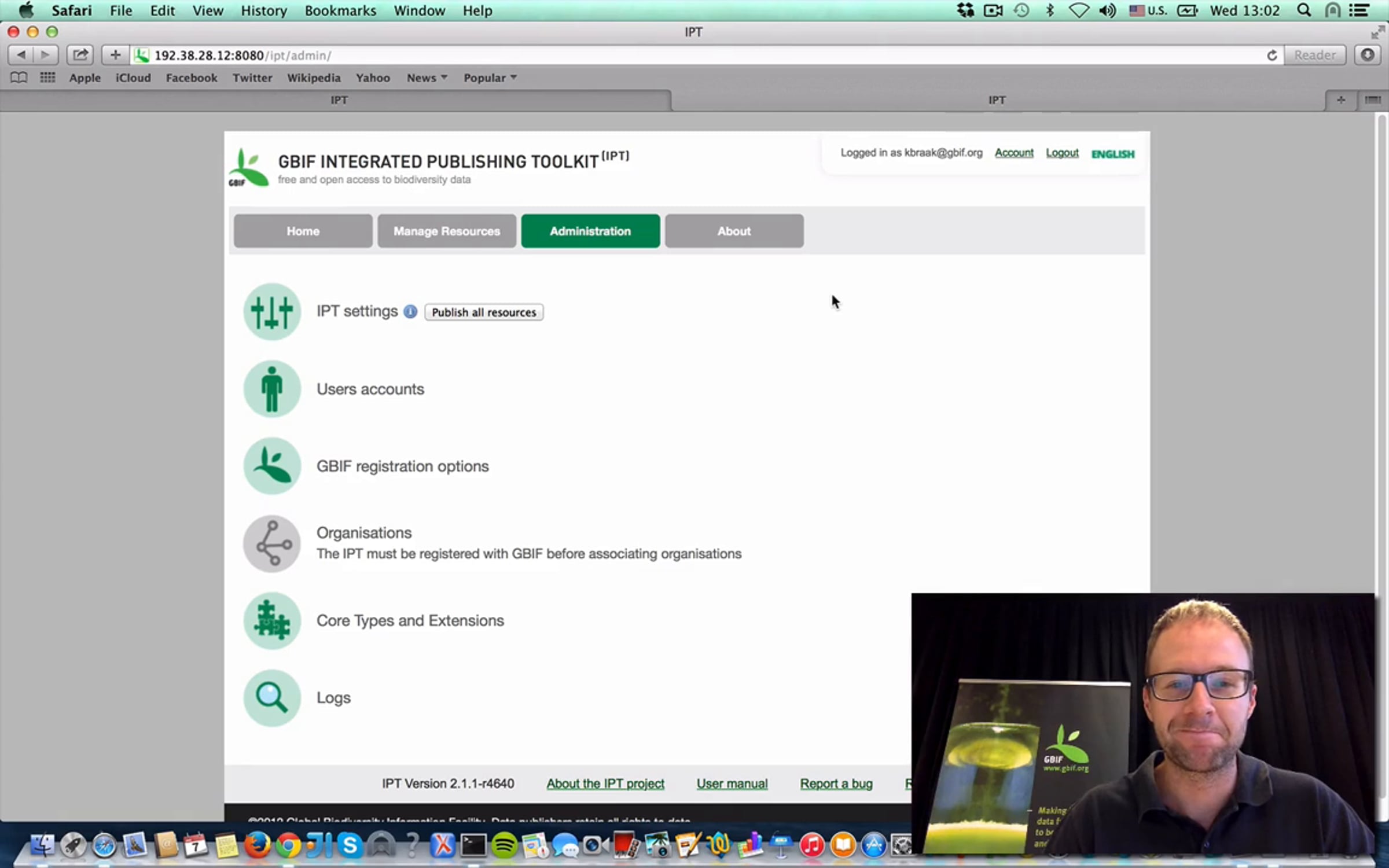Open the IPT settings sliders icon

pos(272,311)
